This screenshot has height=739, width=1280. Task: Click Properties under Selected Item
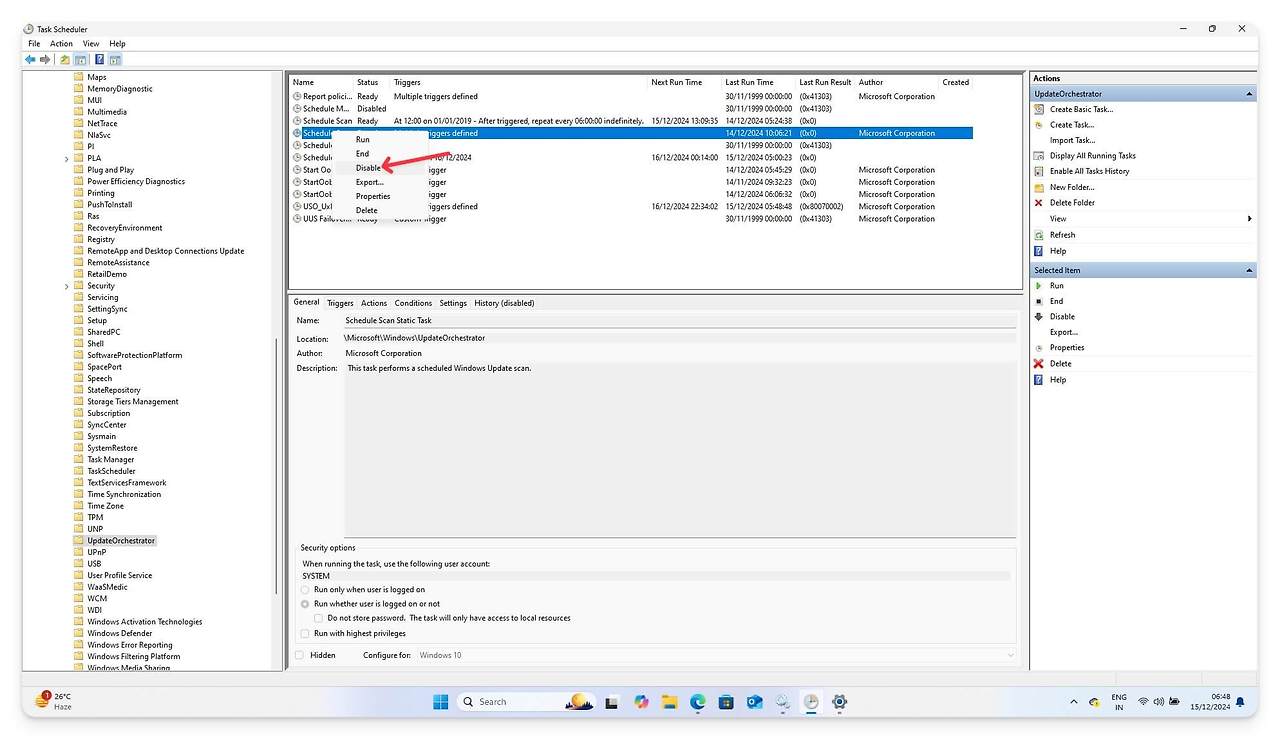(x=1067, y=348)
